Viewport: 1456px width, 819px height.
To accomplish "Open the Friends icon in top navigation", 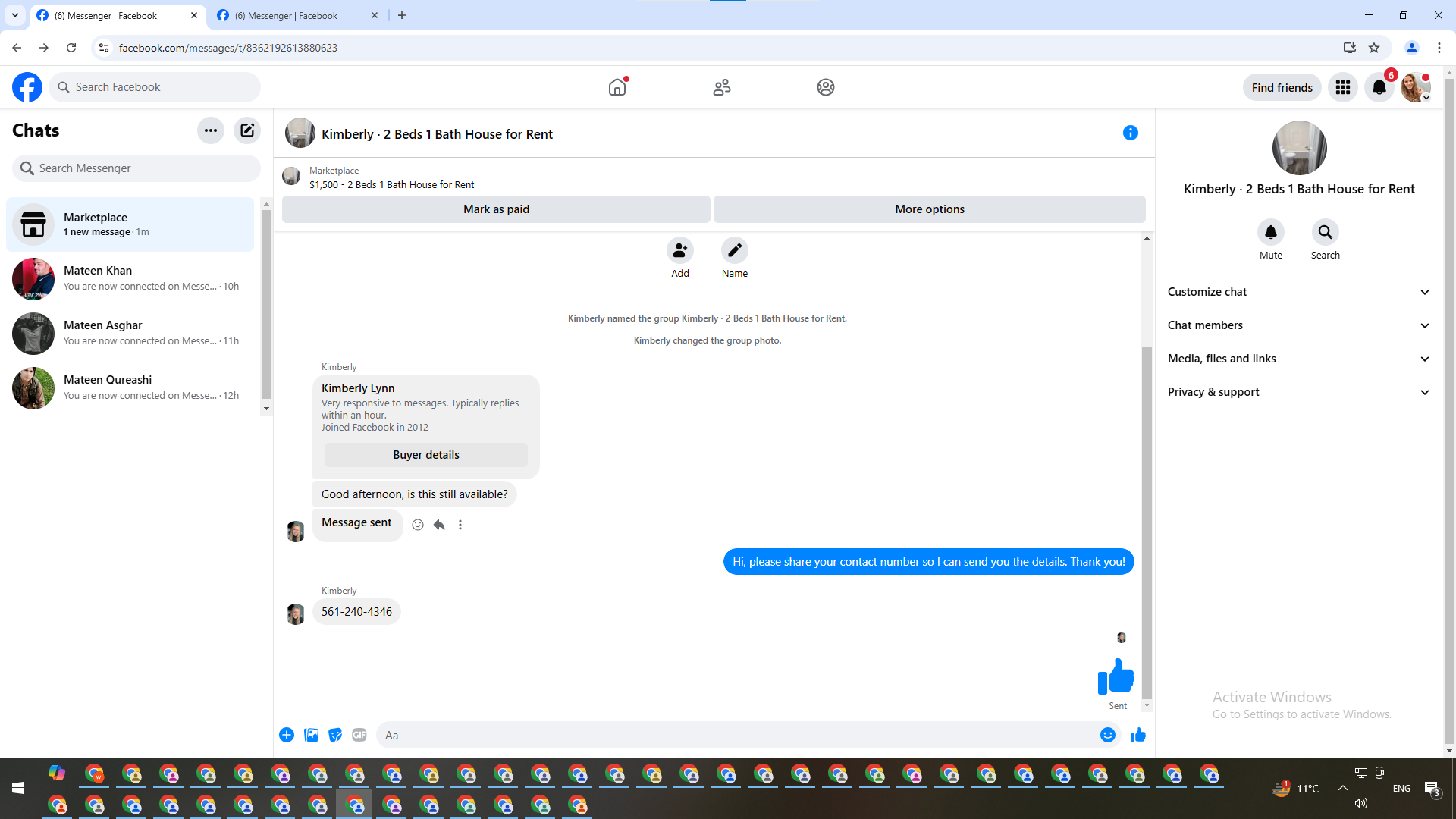I will tap(722, 87).
